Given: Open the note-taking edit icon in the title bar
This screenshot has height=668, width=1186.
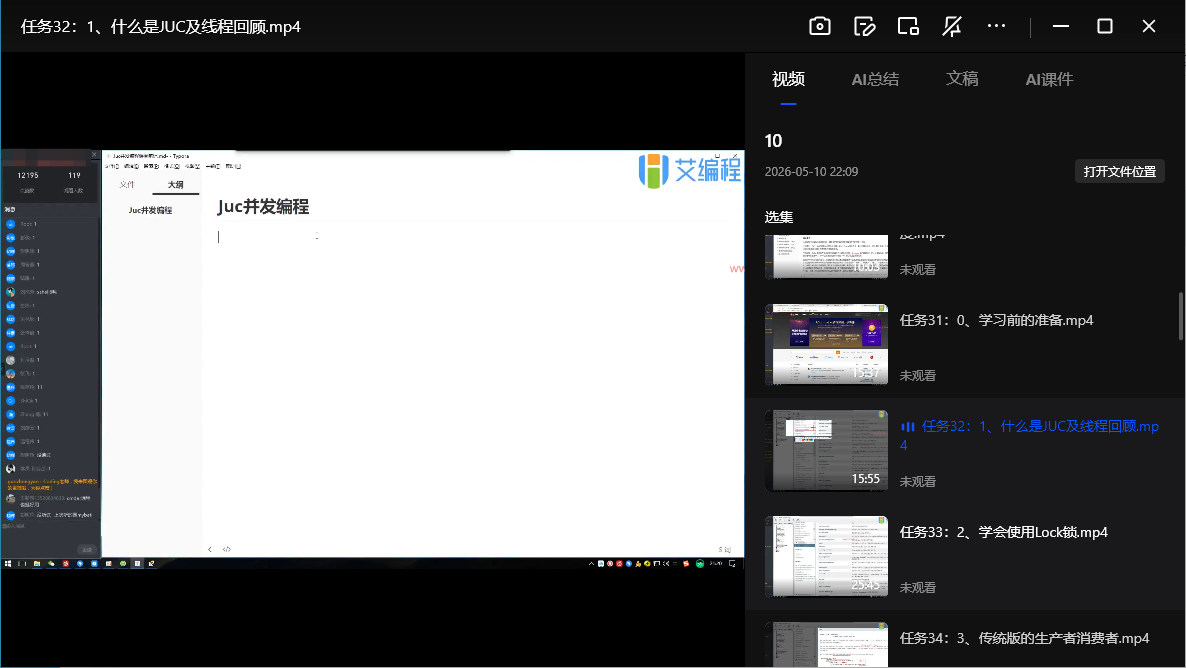Looking at the screenshot, I should (865, 26).
